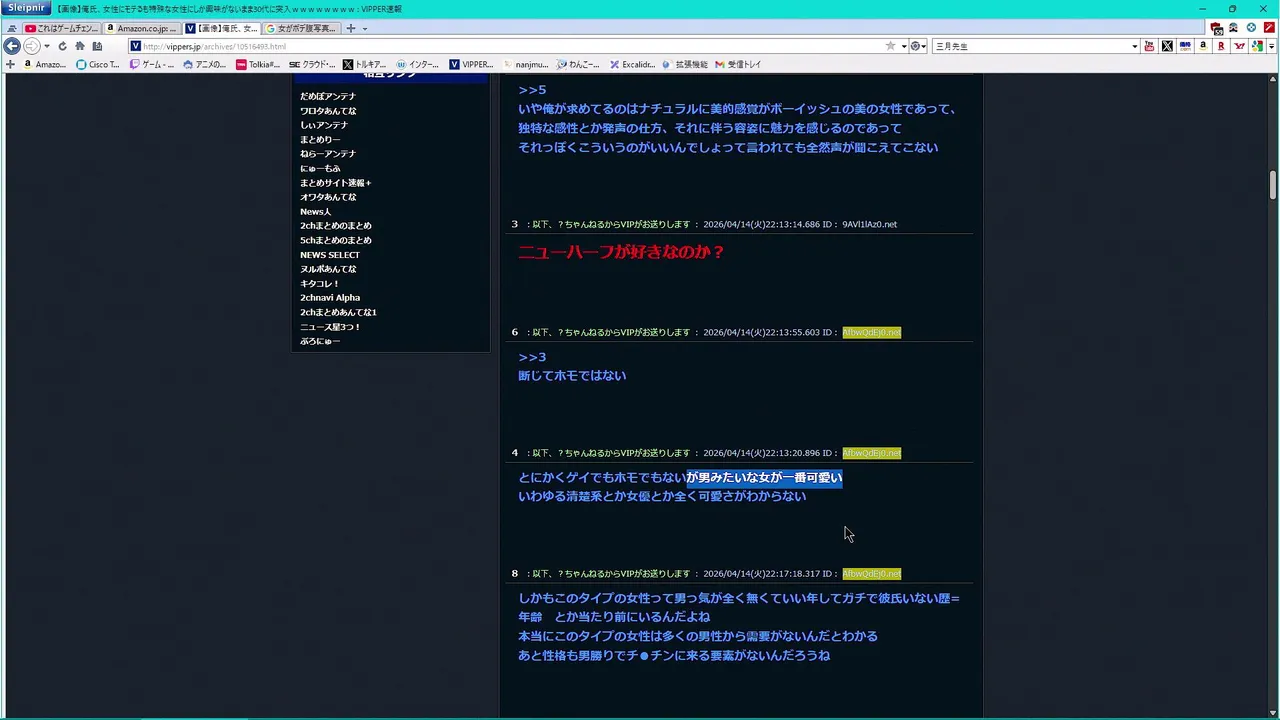The width and height of the screenshot is (1280, 720).
Task: Open the Sleipnir application menu button
Action: pos(27,8)
